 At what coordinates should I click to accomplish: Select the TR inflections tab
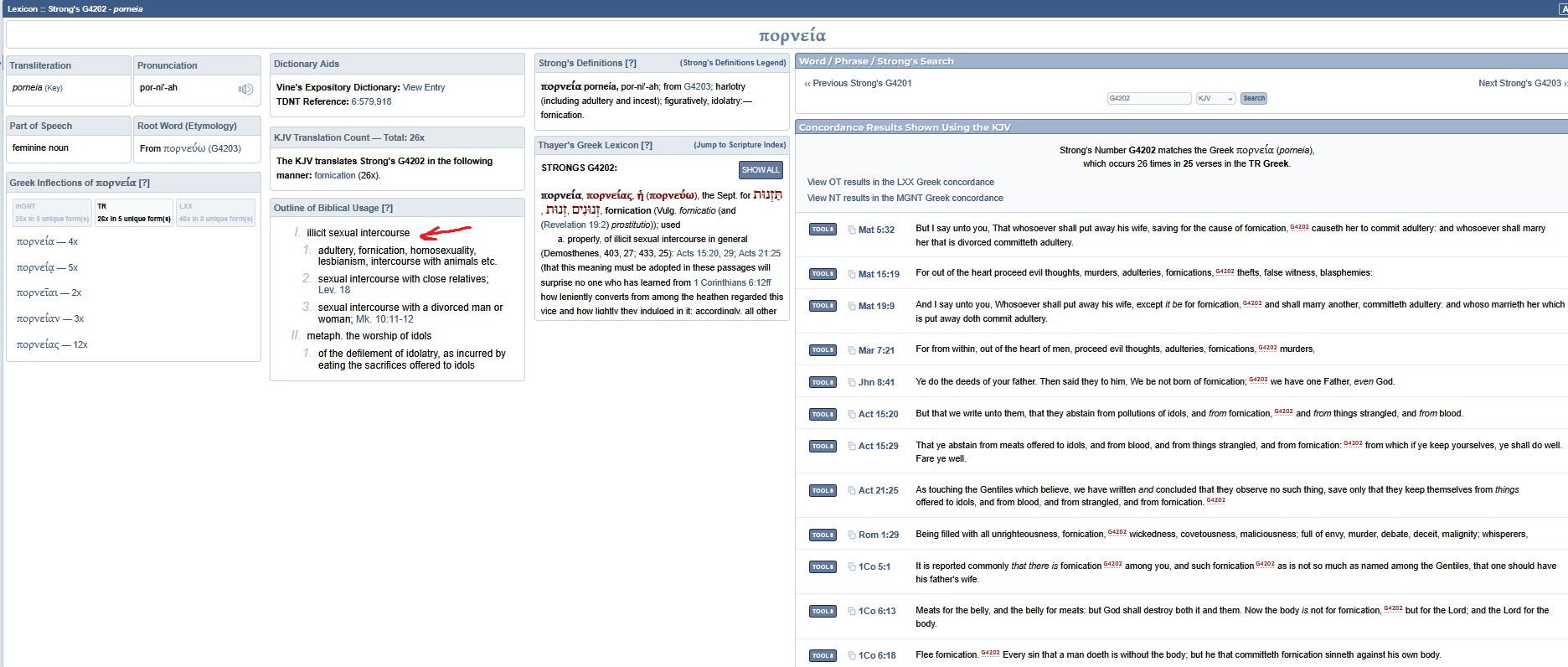tap(134, 212)
